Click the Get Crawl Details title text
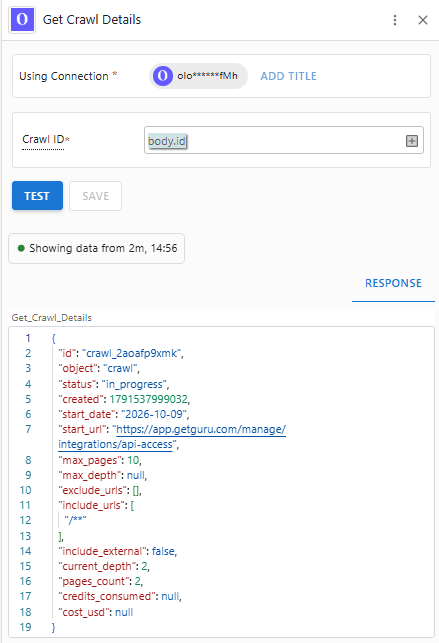This screenshot has height=643, width=439. (x=92, y=20)
